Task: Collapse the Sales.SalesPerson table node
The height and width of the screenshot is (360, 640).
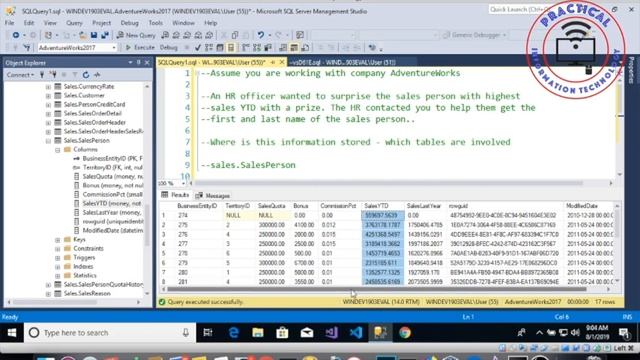Action: coord(48,140)
